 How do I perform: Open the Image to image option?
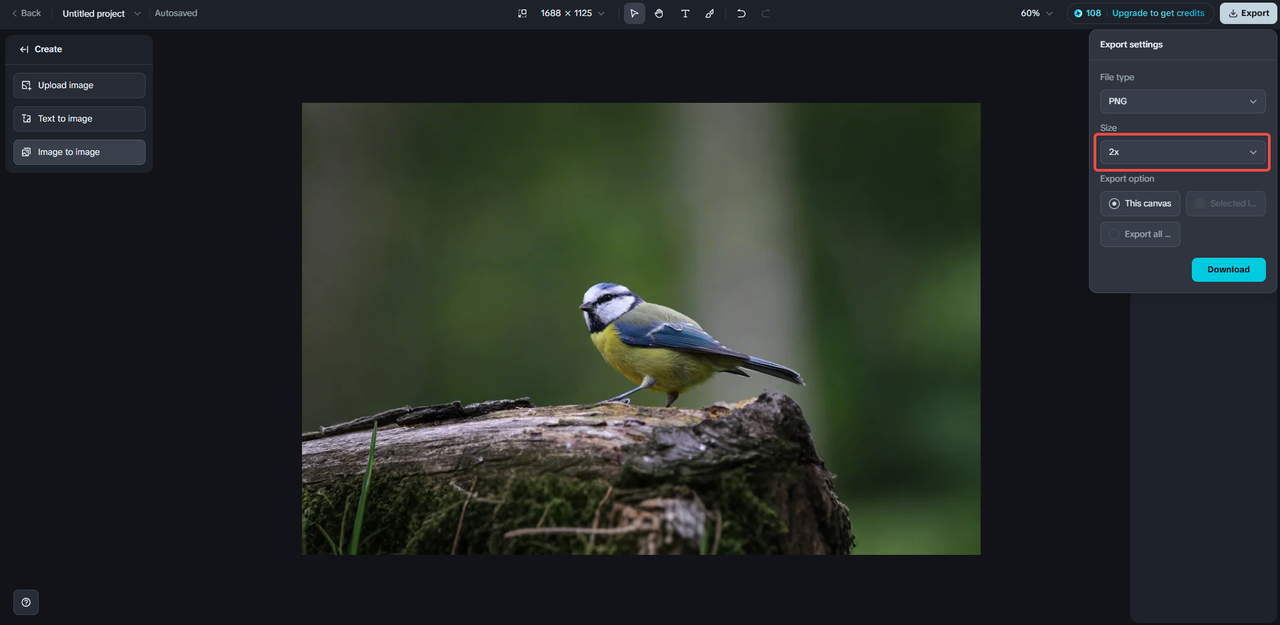point(79,152)
